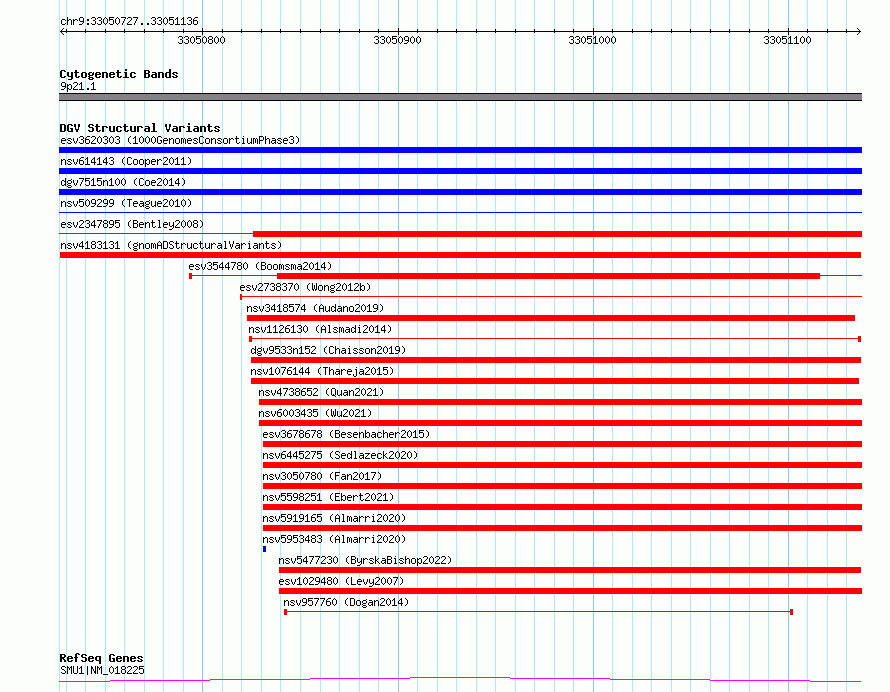Click ruler tick label 33050800
Image resolution: width=890 pixels, height=692 pixels.
(x=201, y=40)
